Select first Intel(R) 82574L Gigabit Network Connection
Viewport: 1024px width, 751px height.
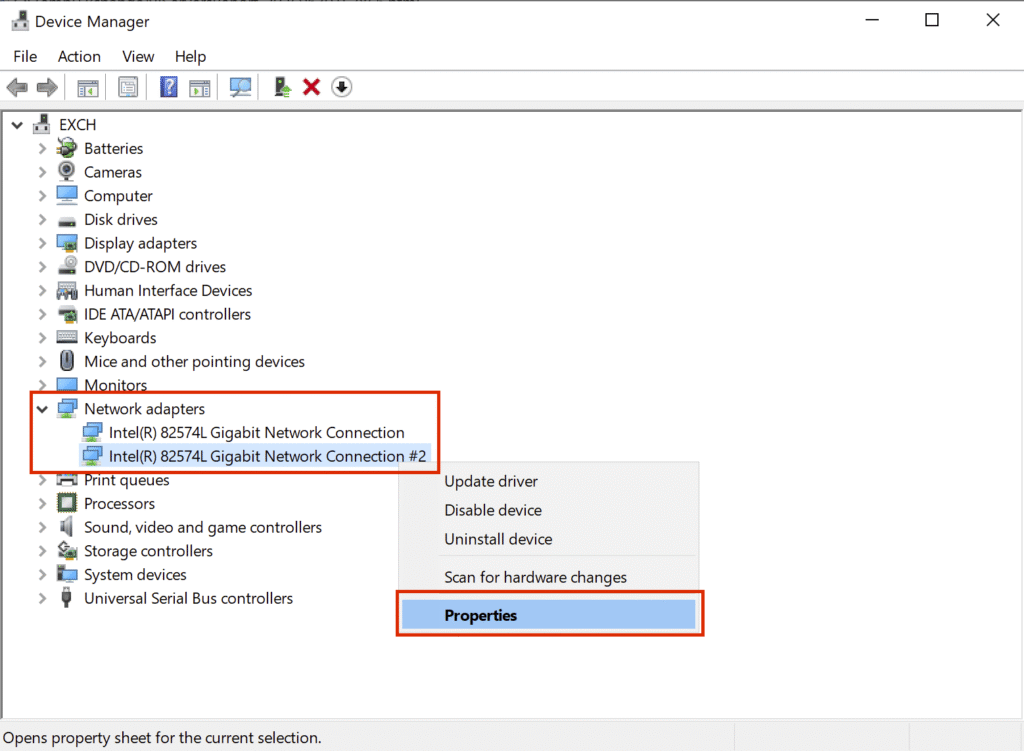click(256, 433)
